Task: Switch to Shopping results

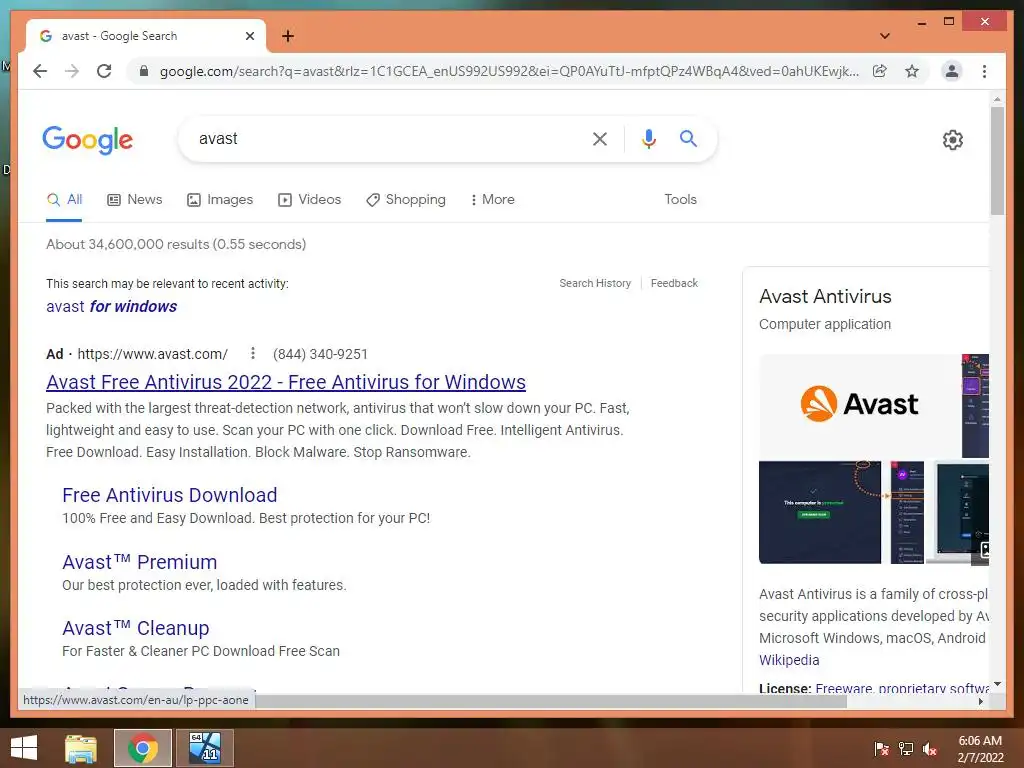Action: (x=406, y=199)
